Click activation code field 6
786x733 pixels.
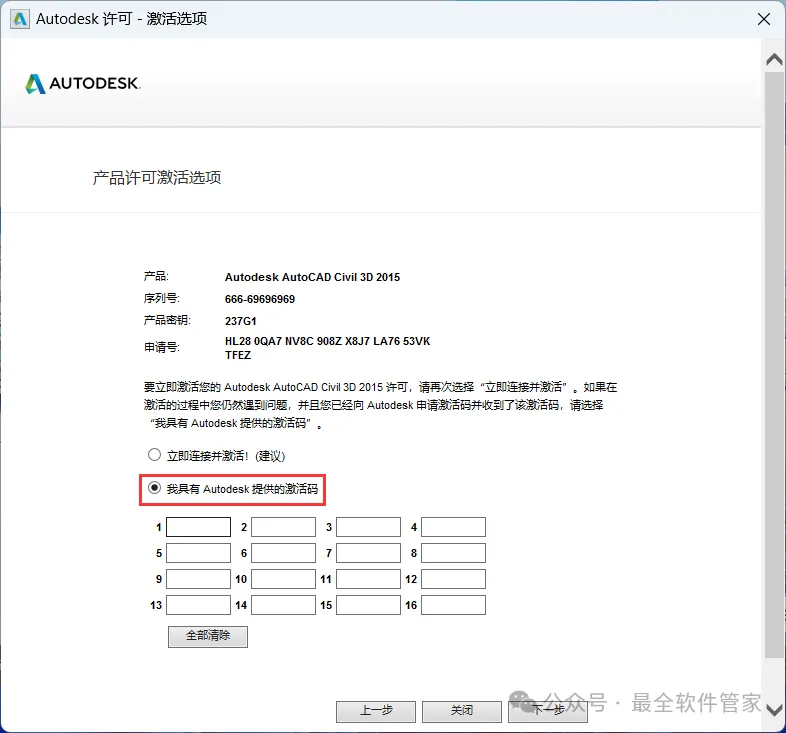283,553
